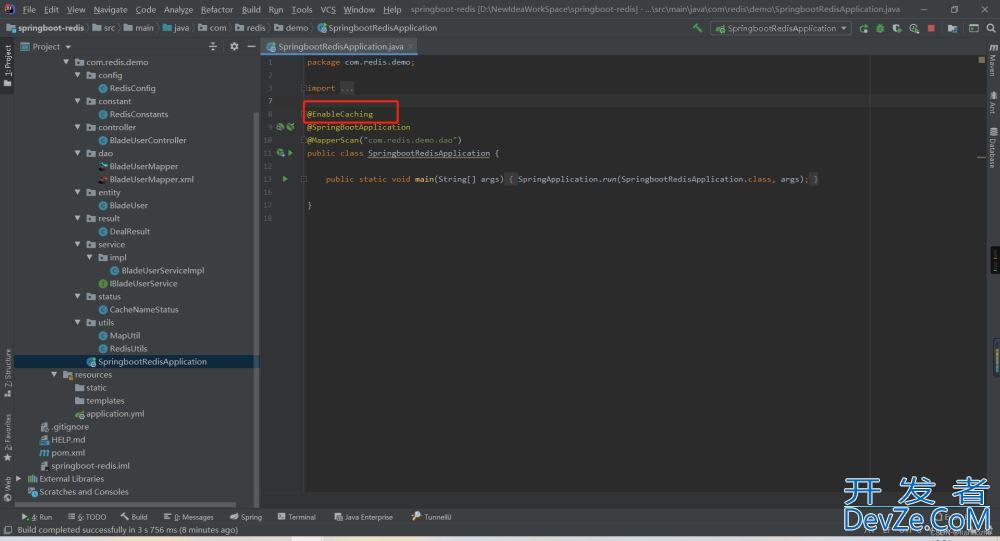The width and height of the screenshot is (1000, 541).
Task: Open the Java Enterprise tool window
Action: pyautogui.click(x=364, y=517)
